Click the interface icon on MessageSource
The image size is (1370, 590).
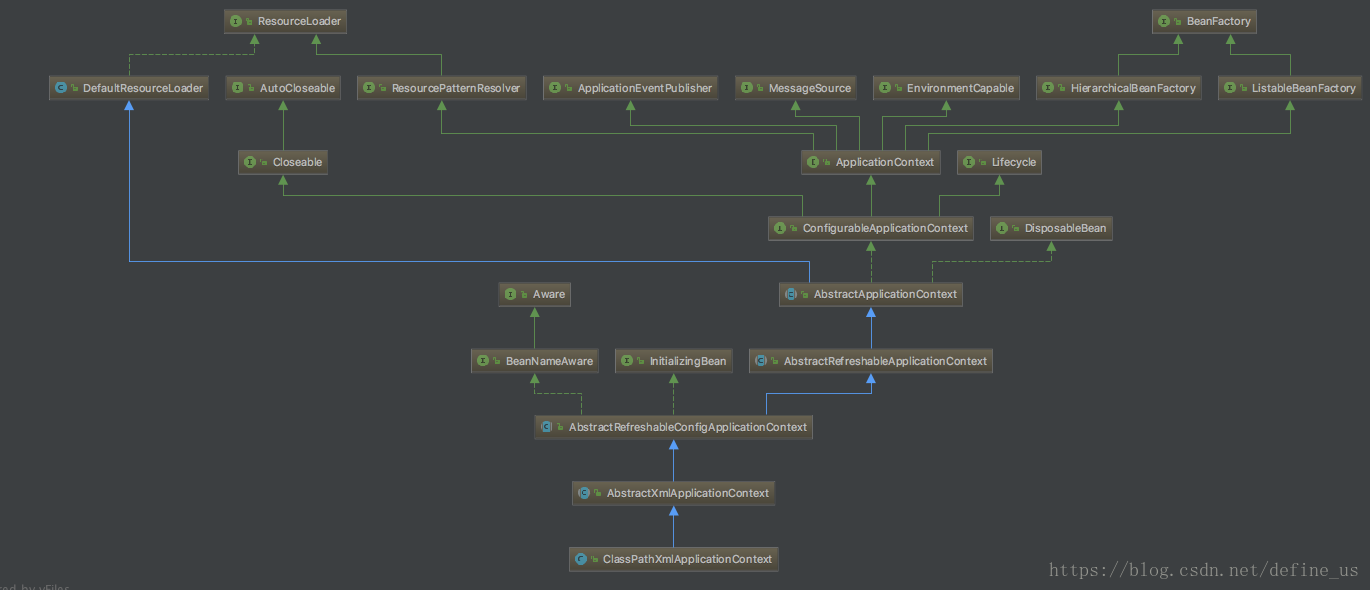pos(747,88)
